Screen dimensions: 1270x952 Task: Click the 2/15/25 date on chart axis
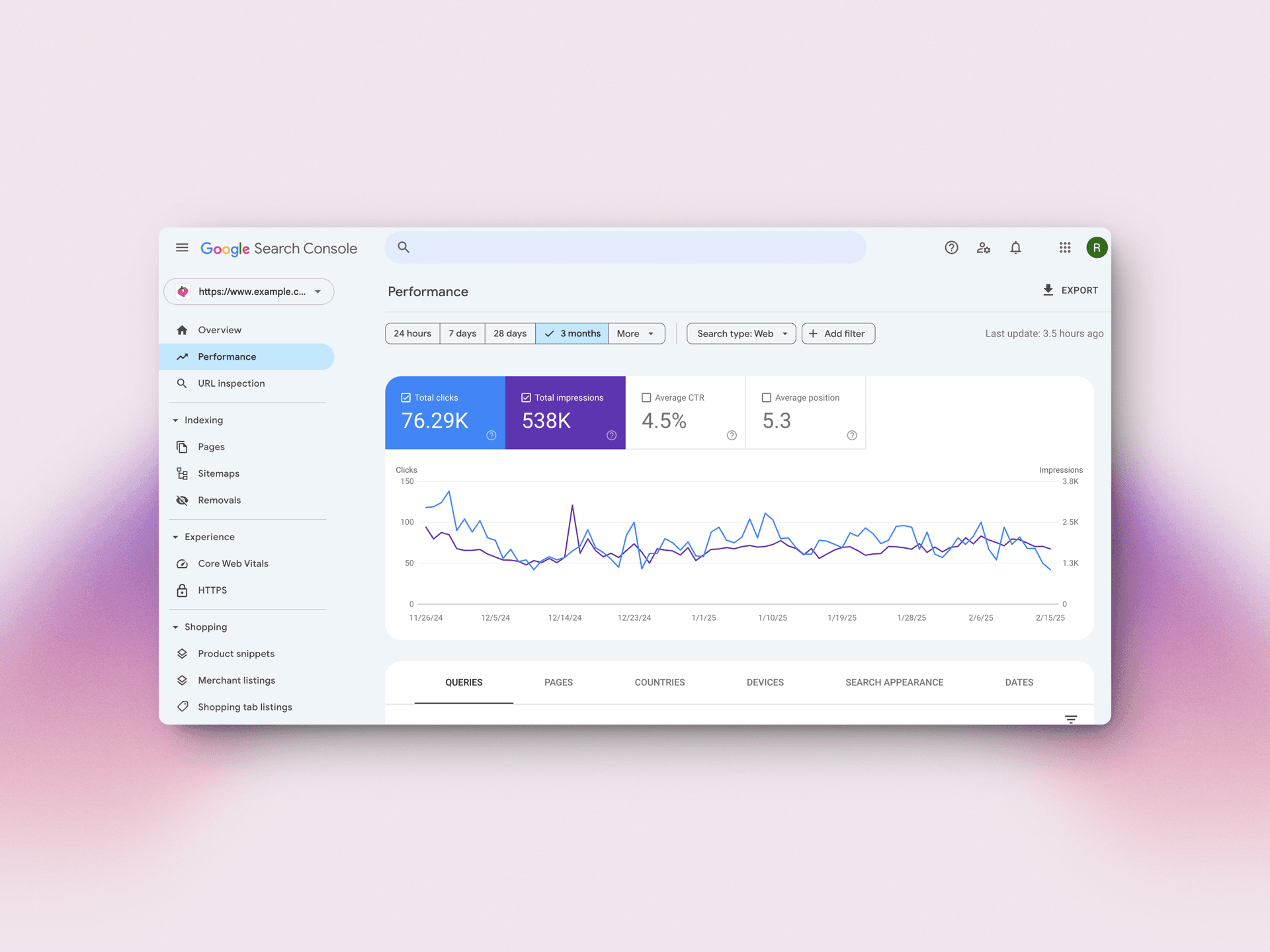click(1050, 618)
